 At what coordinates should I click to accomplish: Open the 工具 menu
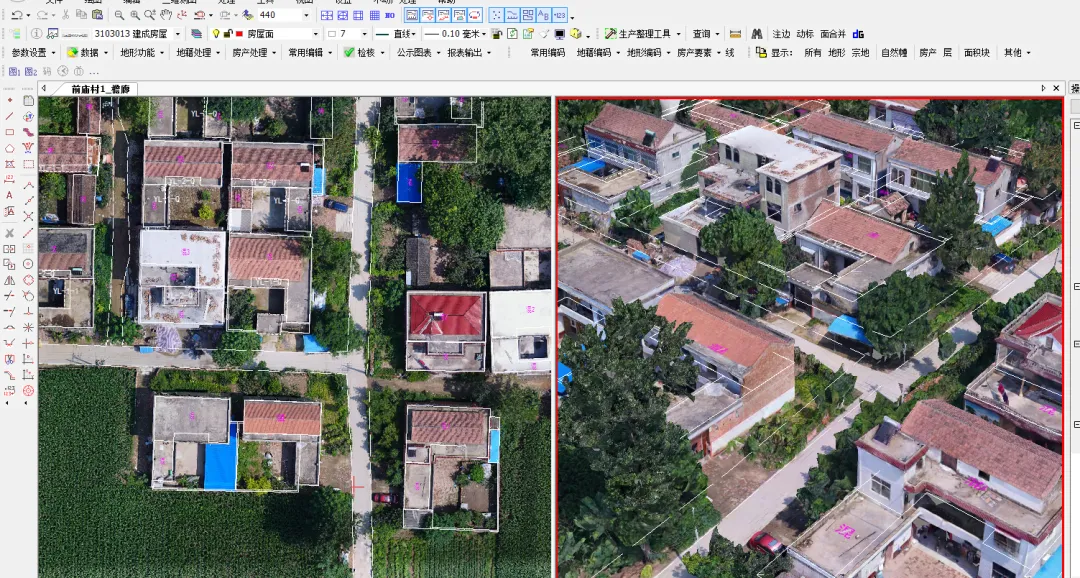tap(262, 4)
